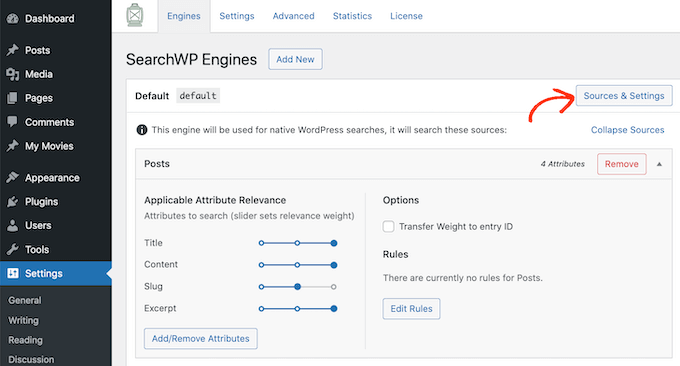Open the Advanced tab
This screenshot has height=366, width=680.
(294, 16)
